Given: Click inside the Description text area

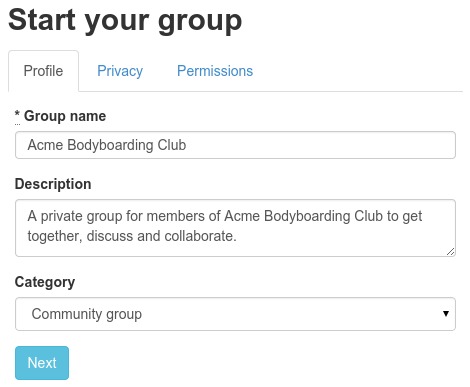Looking at the screenshot, I should pyautogui.click(x=235, y=228).
